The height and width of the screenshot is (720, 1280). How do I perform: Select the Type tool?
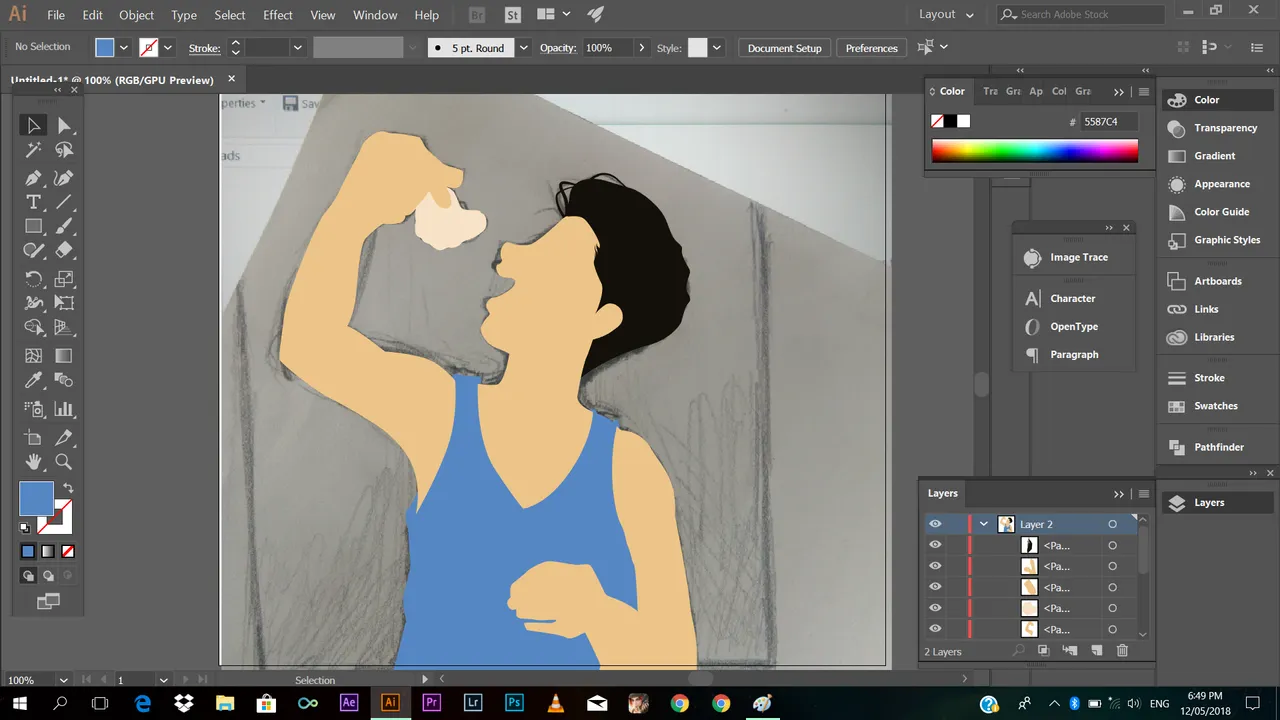(x=33, y=202)
